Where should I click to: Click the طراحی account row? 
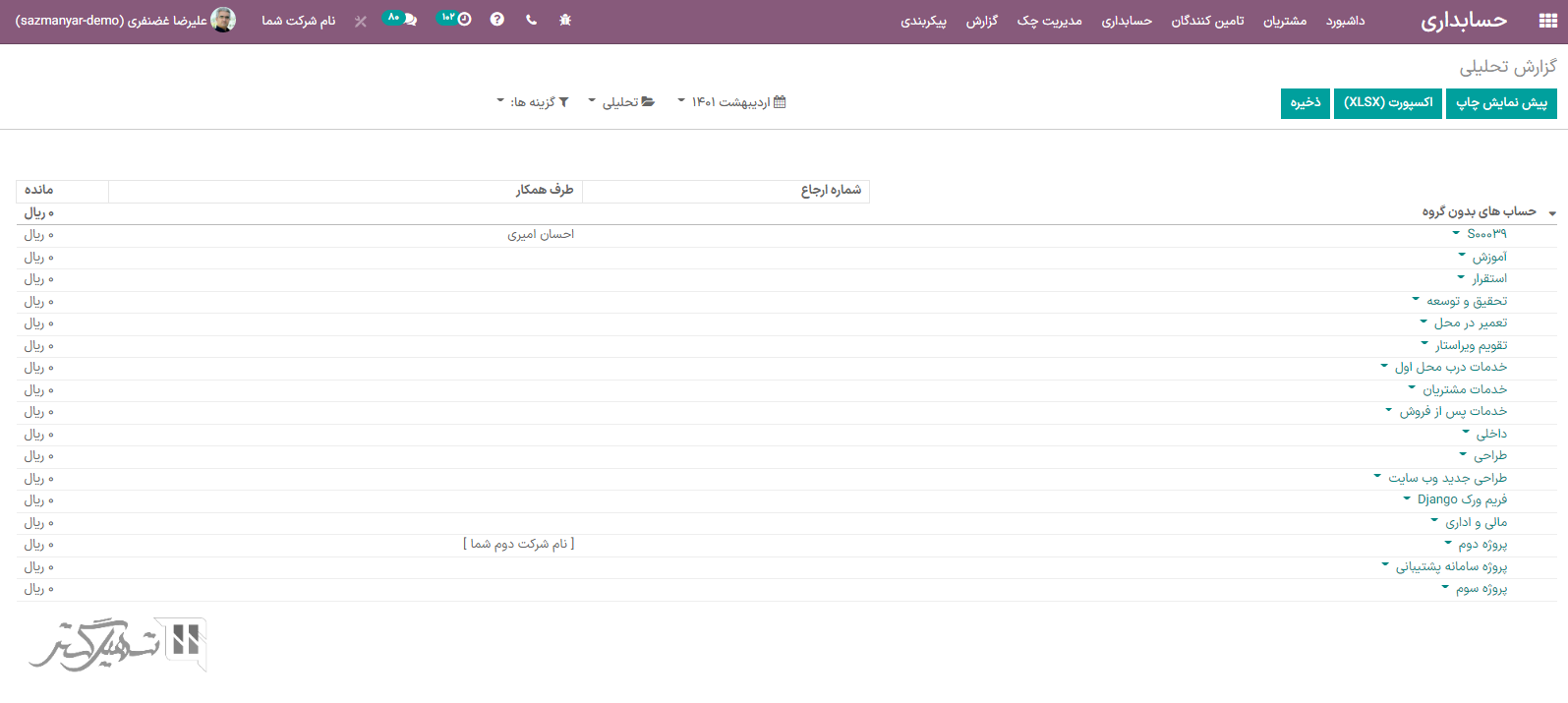(x=1490, y=455)
